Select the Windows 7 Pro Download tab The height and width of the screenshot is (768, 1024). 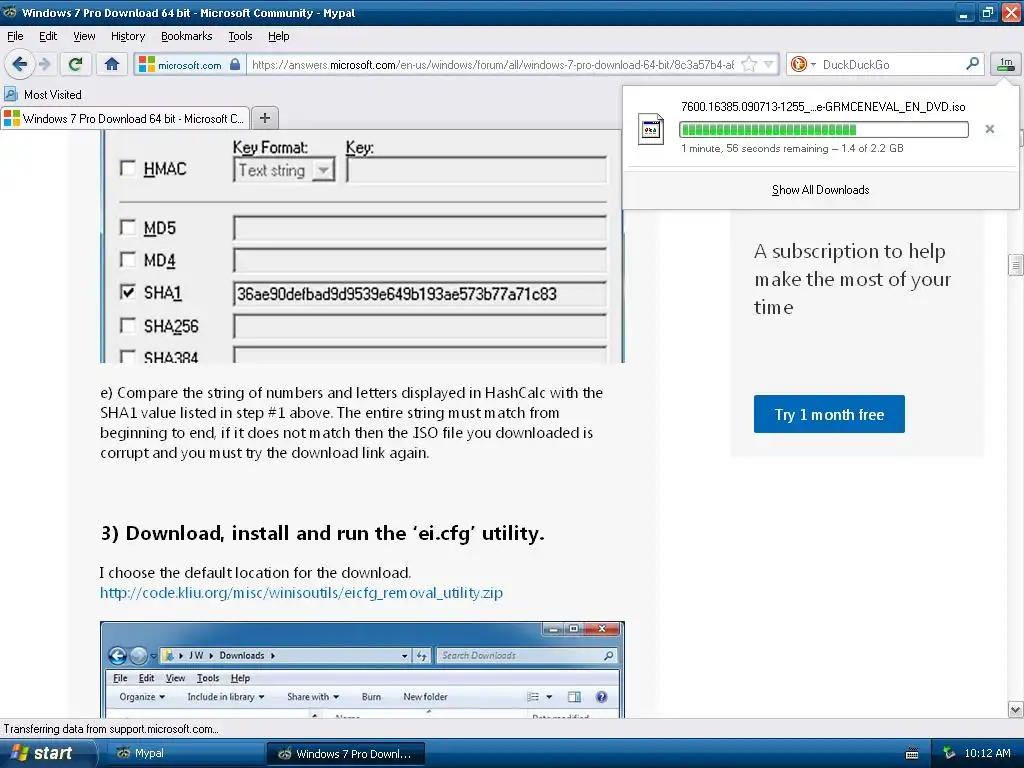point(125,118)
